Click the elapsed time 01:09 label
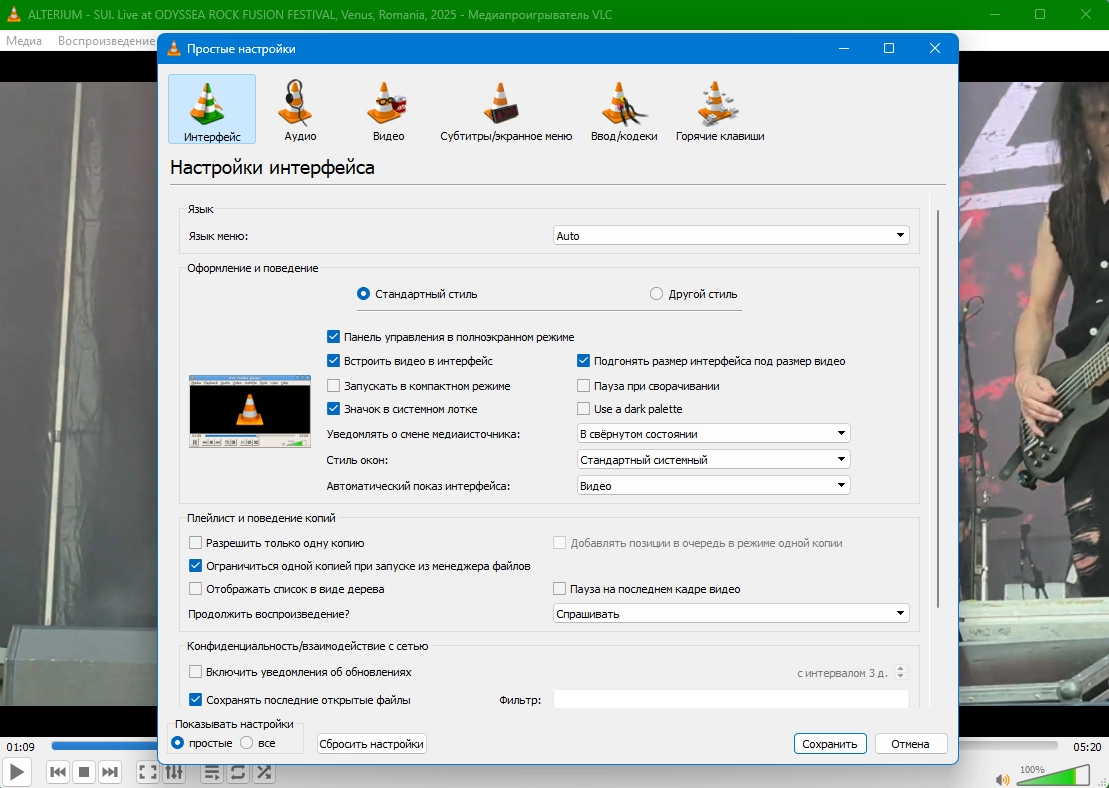The height and width of the screenshot is (788, 1109). (x=21, y=746)
